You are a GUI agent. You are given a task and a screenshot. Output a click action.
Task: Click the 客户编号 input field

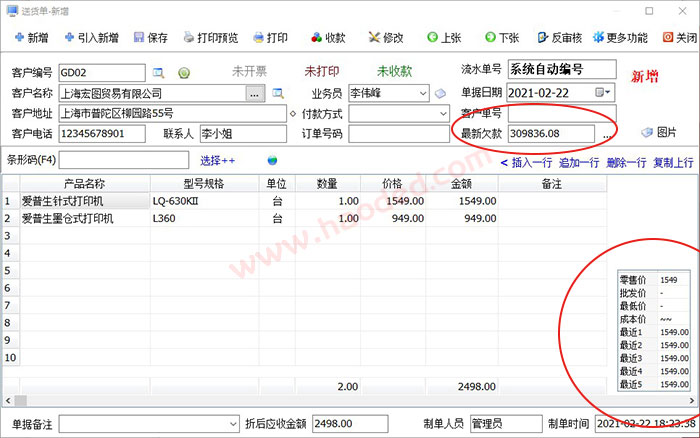(x=102, y=73)
